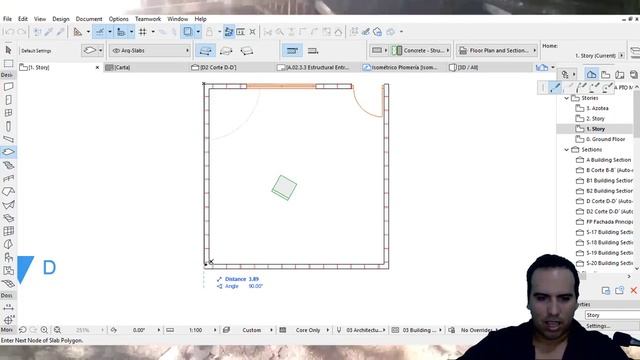Open the Design menu
The image size is (640, 360).
[61, 19]
